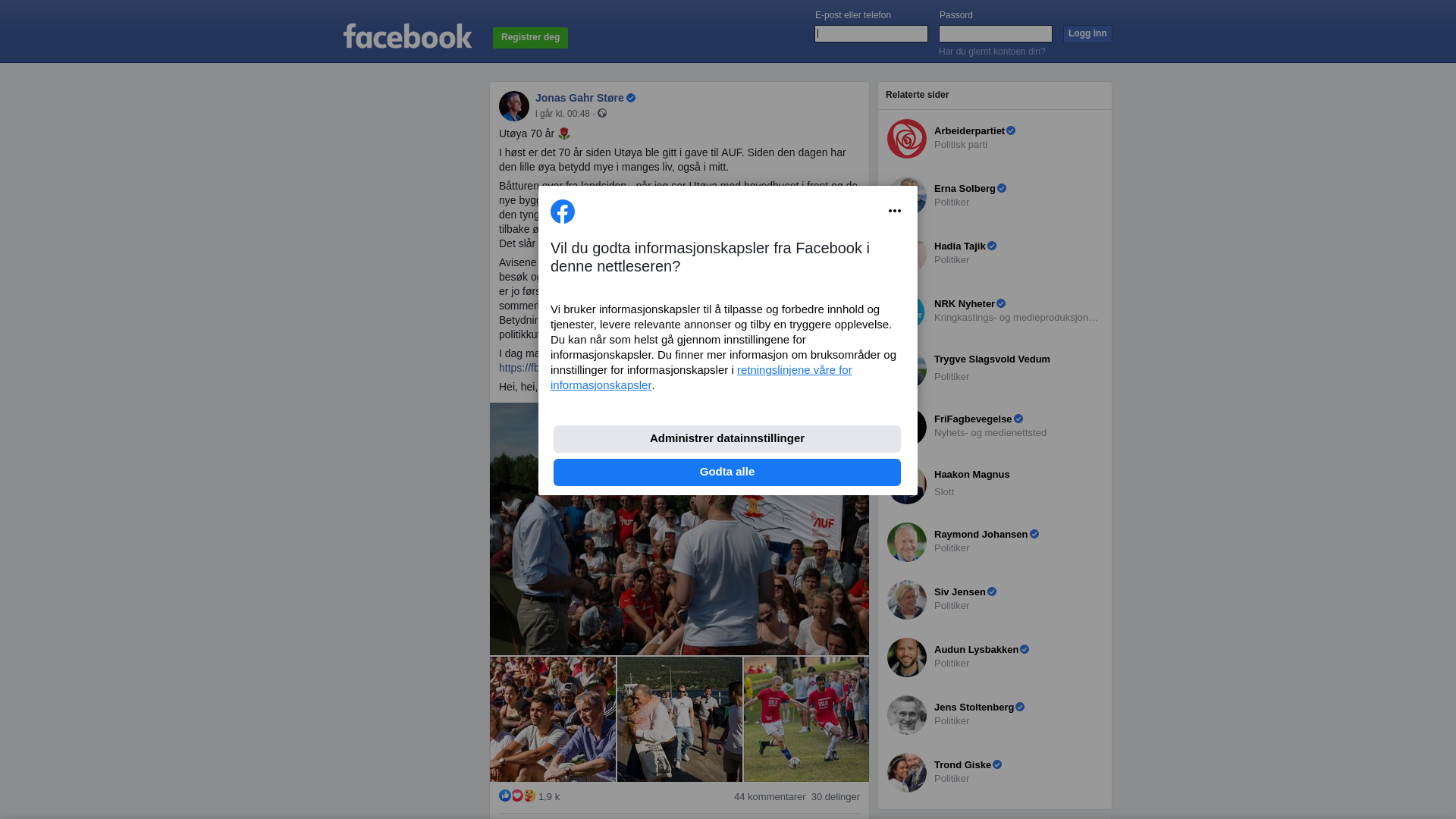The image size is (1456, 819).
Task: Click the Like reaction icon under post
Action: (x=505, y=795)
